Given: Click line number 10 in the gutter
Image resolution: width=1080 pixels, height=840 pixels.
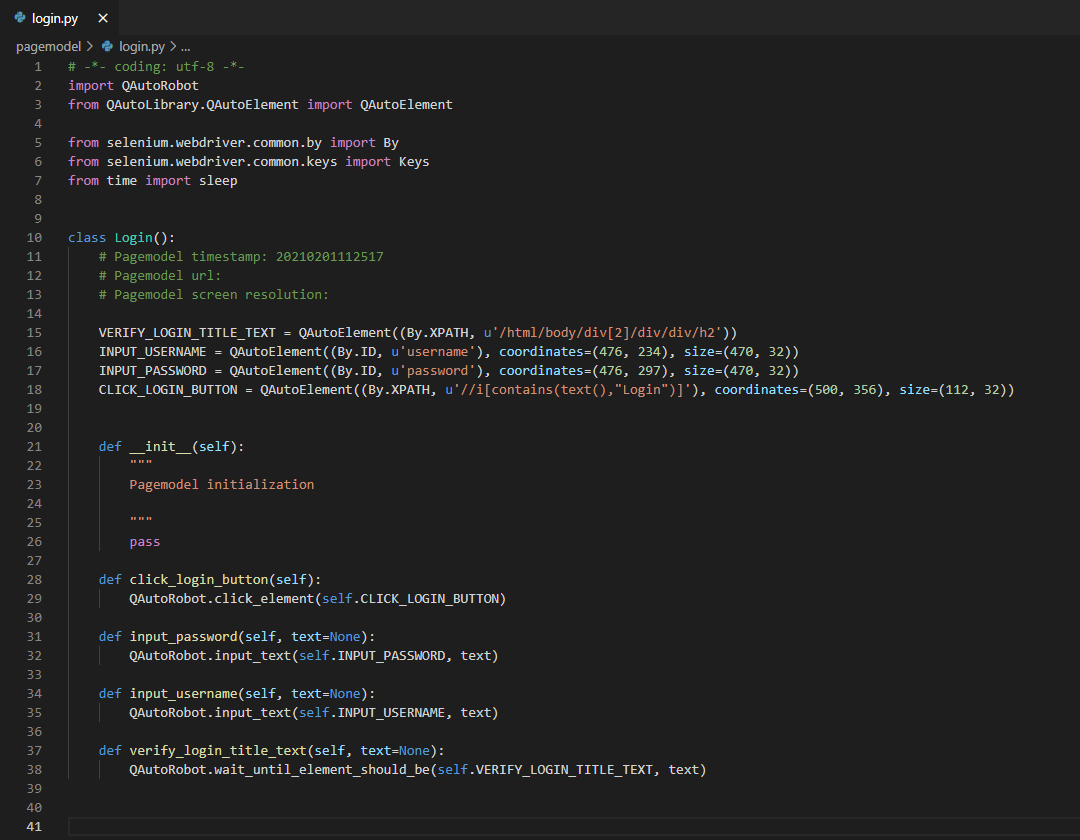Looking at the screenshot, I should click(34, 238).
